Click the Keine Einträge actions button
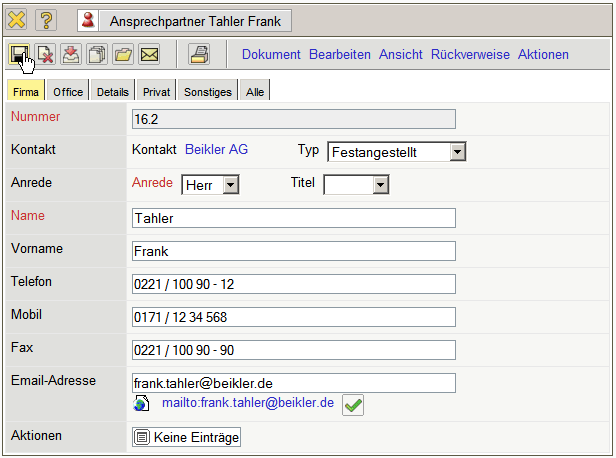 [x=187, y=437]
